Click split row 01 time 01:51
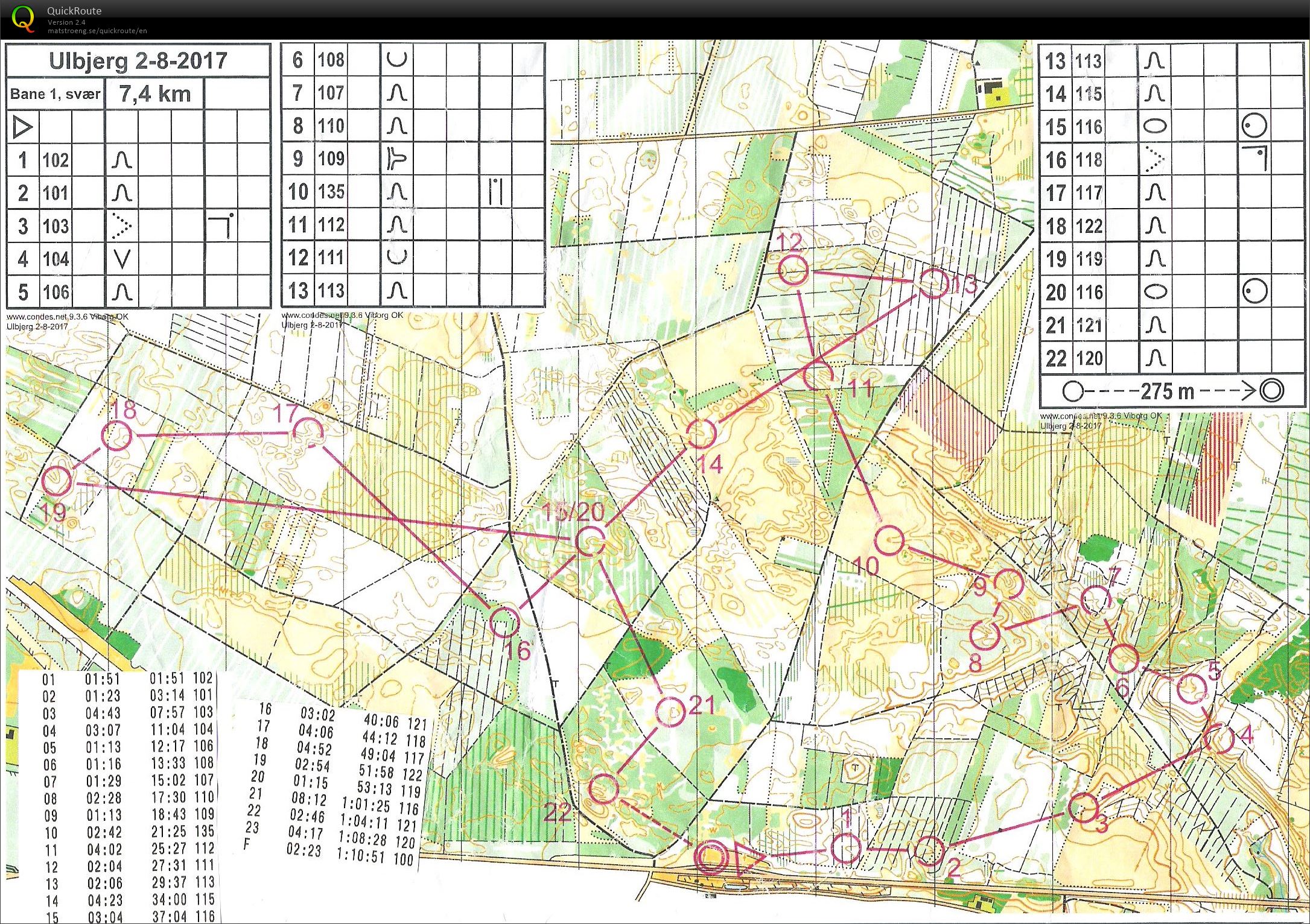 pyautogui.click(x=103, y=680)
